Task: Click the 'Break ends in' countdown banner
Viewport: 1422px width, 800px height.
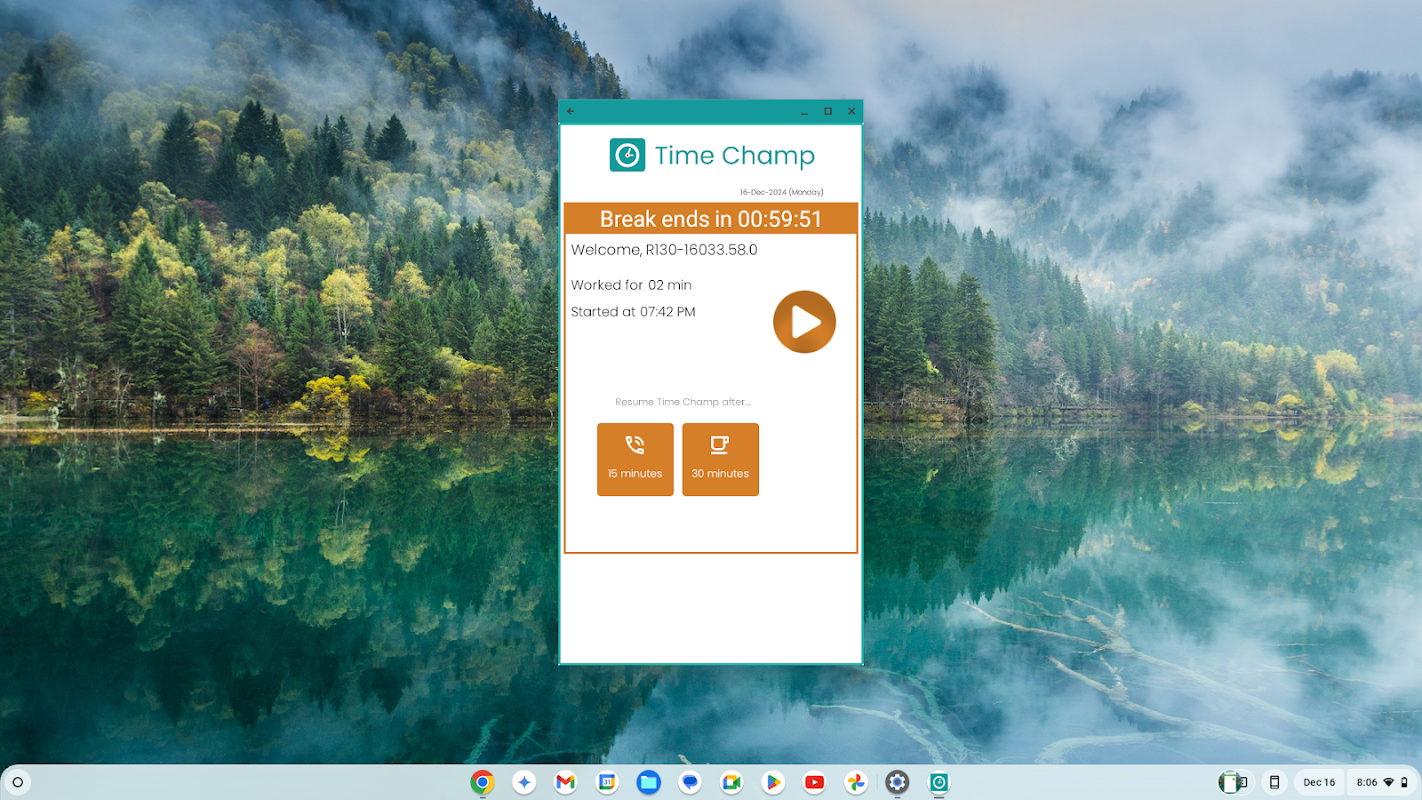Action: click(711, 219)
